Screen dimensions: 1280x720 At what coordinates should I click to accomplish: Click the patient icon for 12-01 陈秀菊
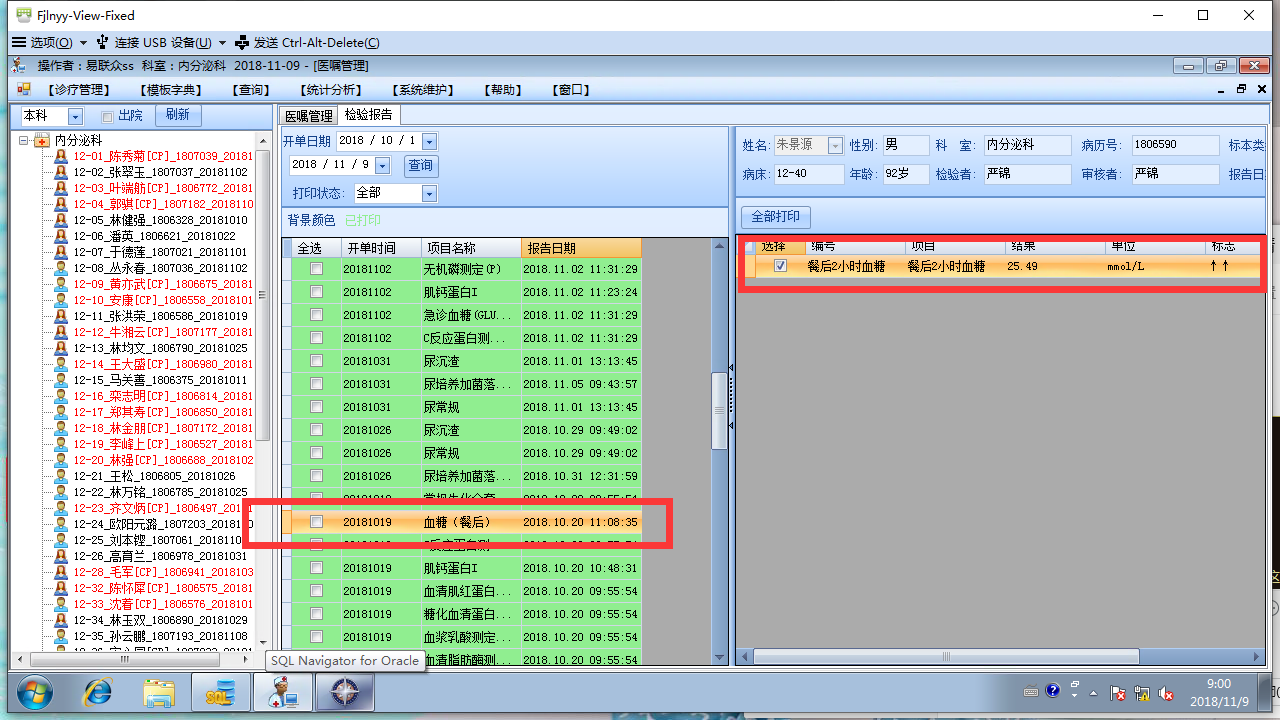click(62, 156)
